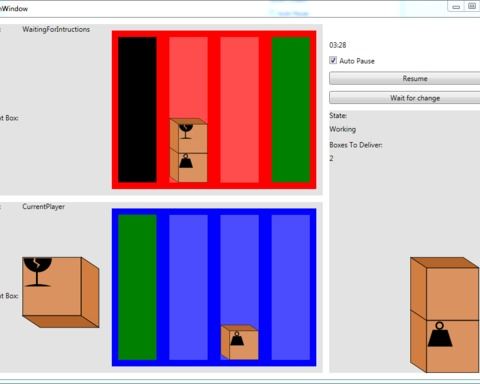Click the plain top box in delivery stack
The width and height of the screenshot is (480, 384).
(445, 289)
